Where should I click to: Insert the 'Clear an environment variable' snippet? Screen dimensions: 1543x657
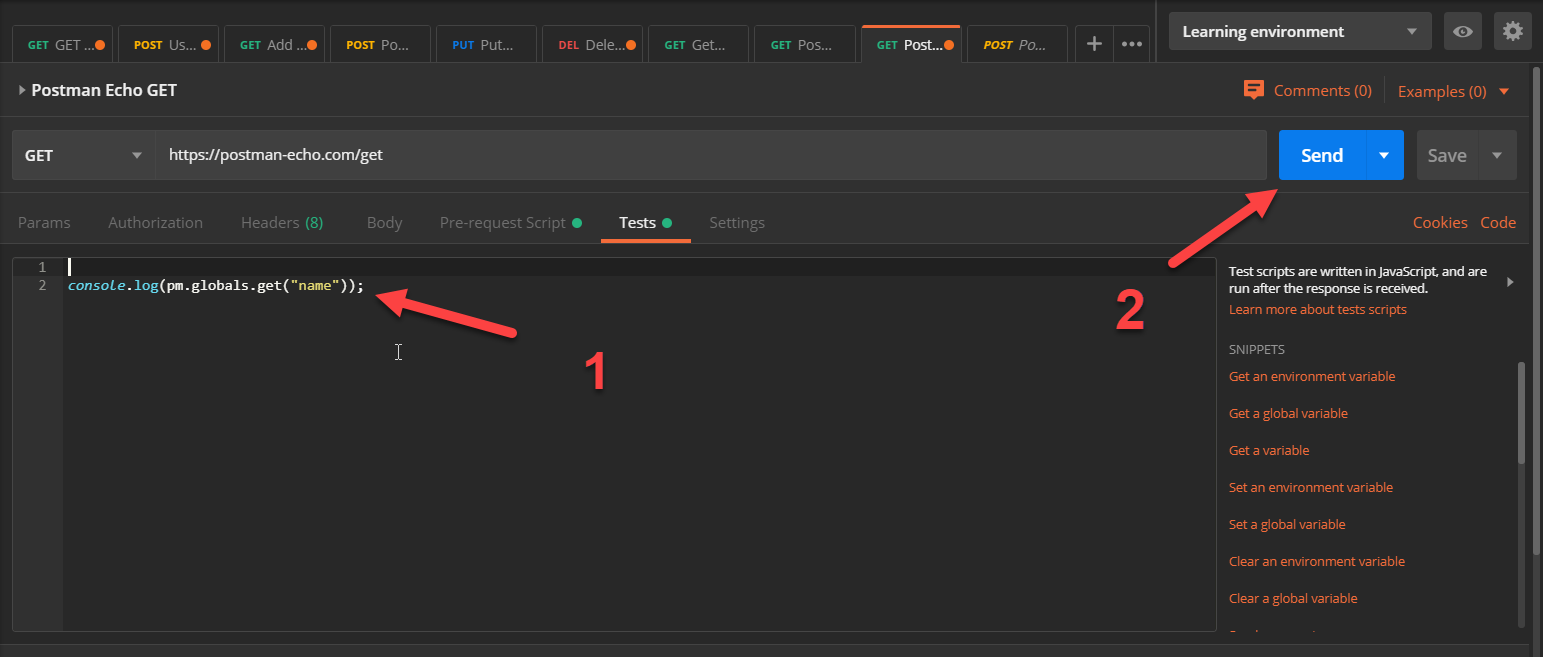[x=1317, y=562]
